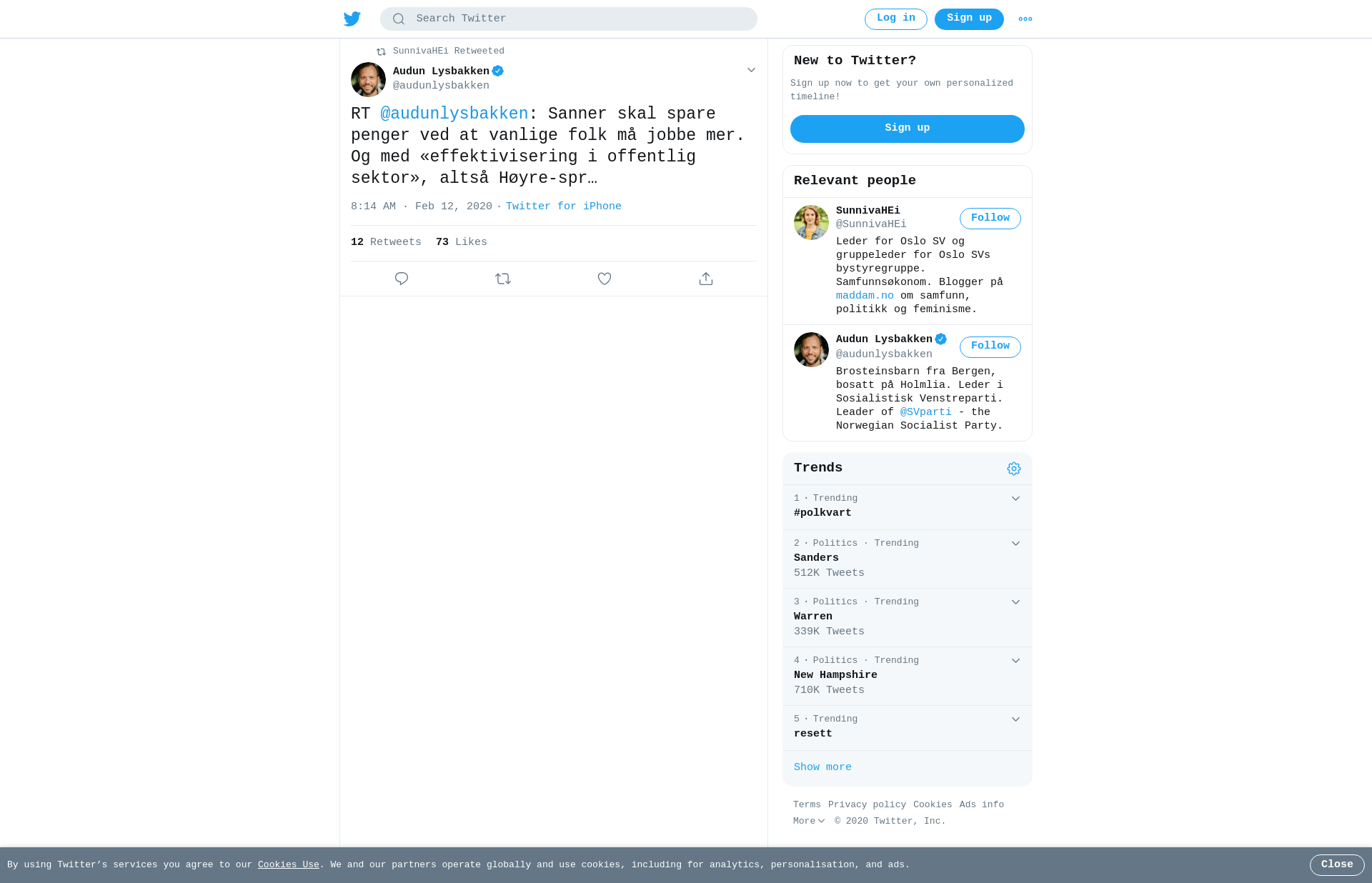The image size is (1372, 883).
Task: Expand options for the #polkvart trend
Action: pos(1015,499)
